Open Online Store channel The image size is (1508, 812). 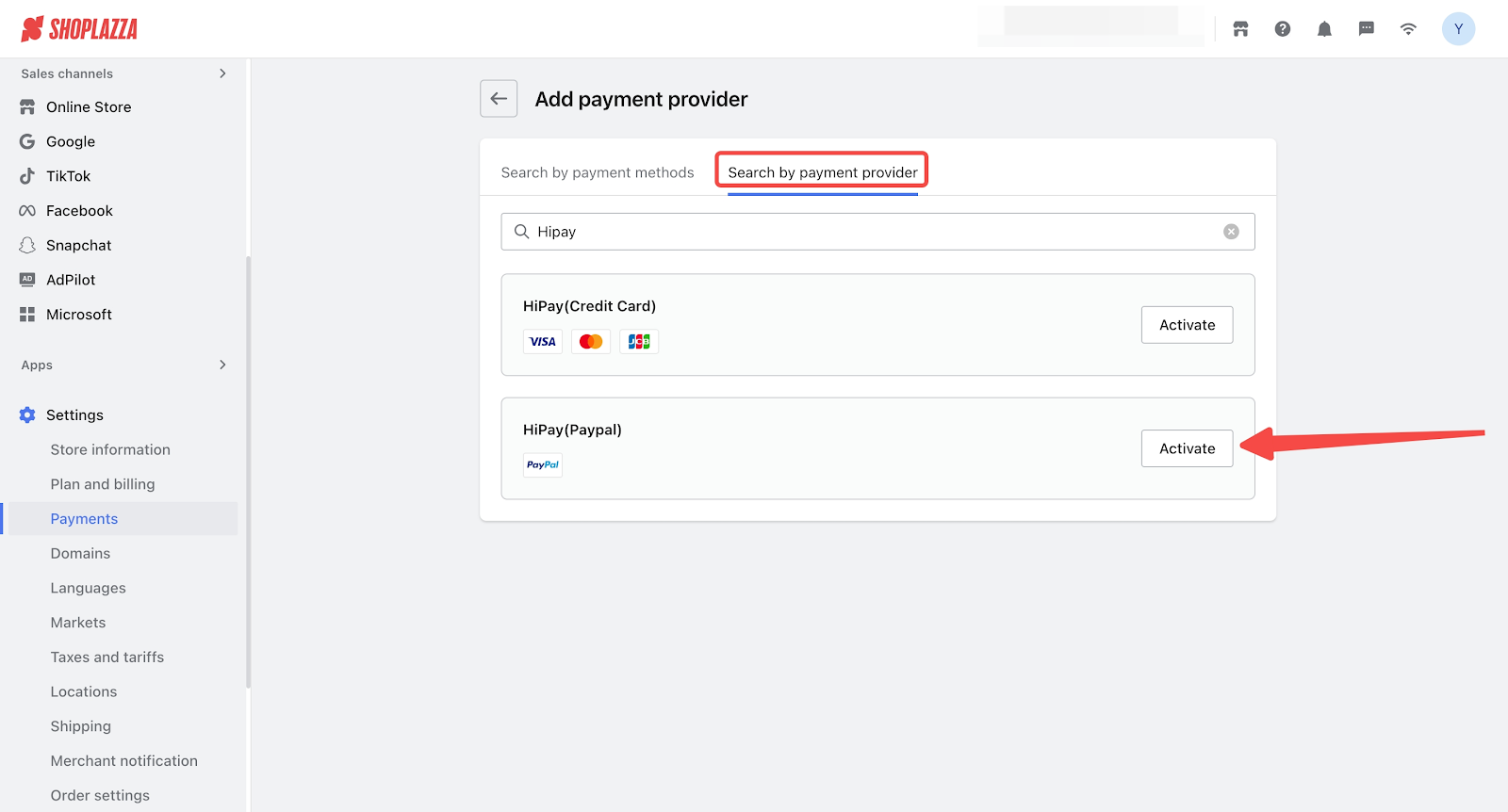(89, 107)
